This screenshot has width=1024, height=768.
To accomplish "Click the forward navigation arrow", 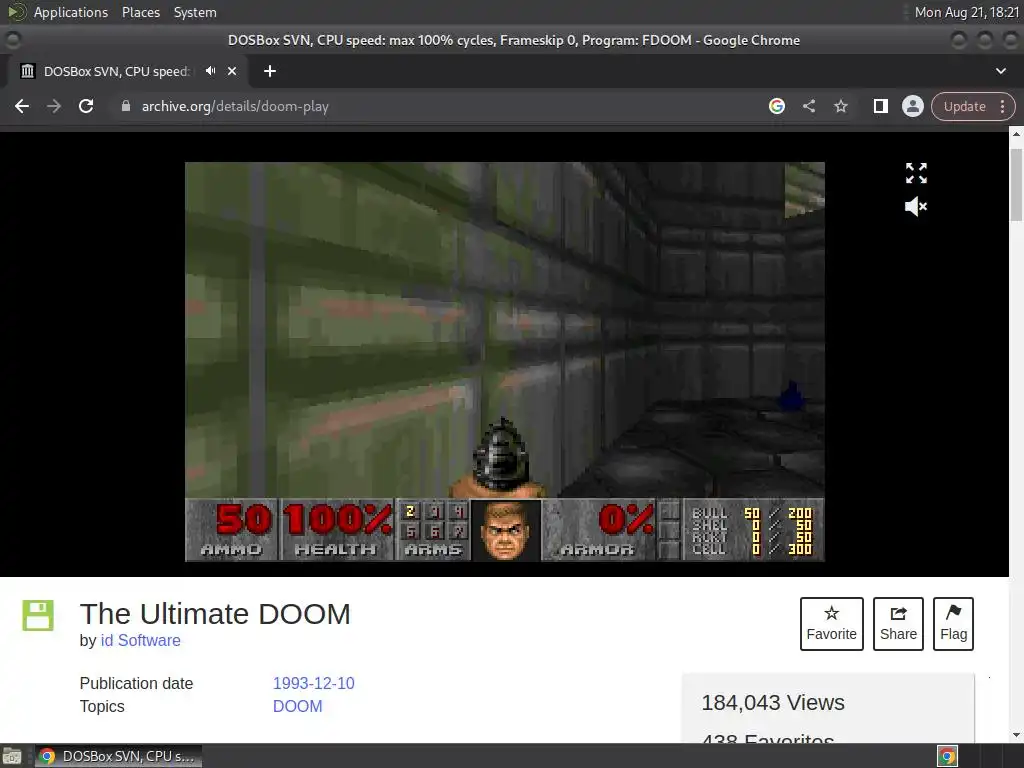I will [54, 106].
